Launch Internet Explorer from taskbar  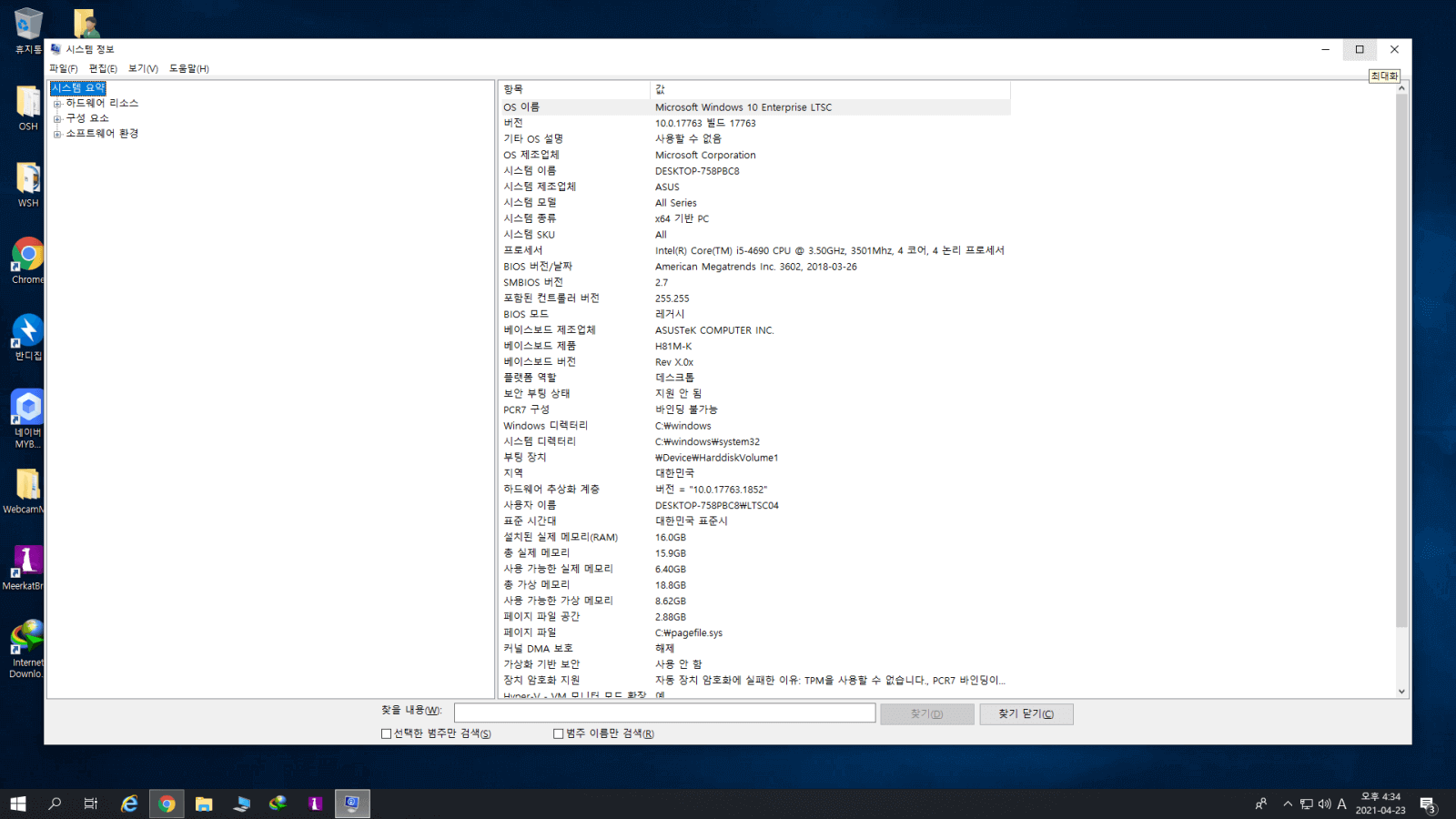(x=129, y=804)
